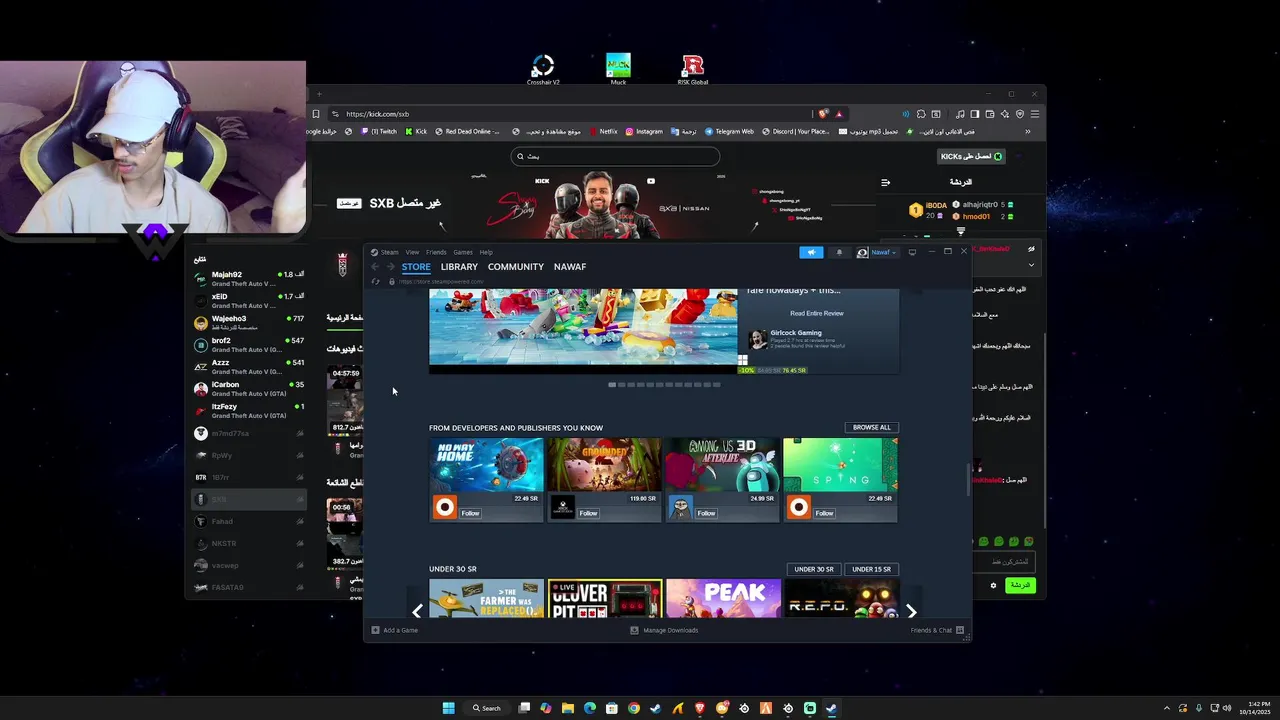Click the taskbar Search box
The image size is (1280, 720).
(487, 708)
